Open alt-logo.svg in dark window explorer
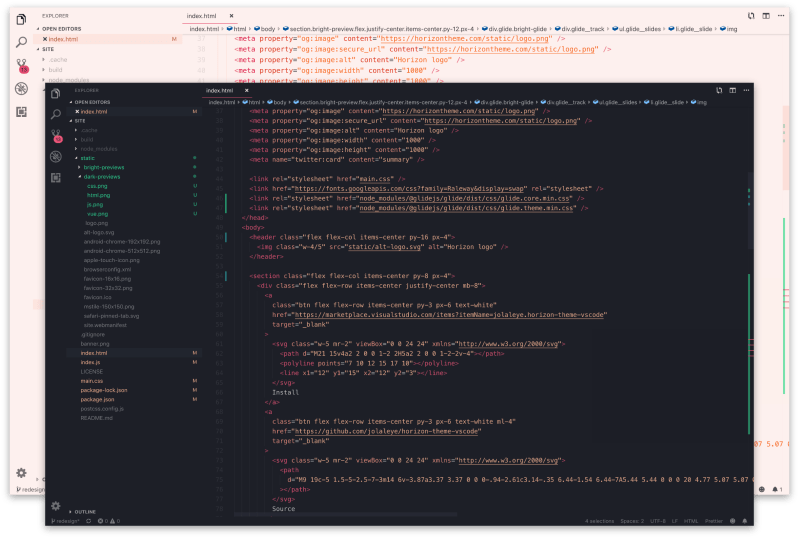 pos(99,232)
